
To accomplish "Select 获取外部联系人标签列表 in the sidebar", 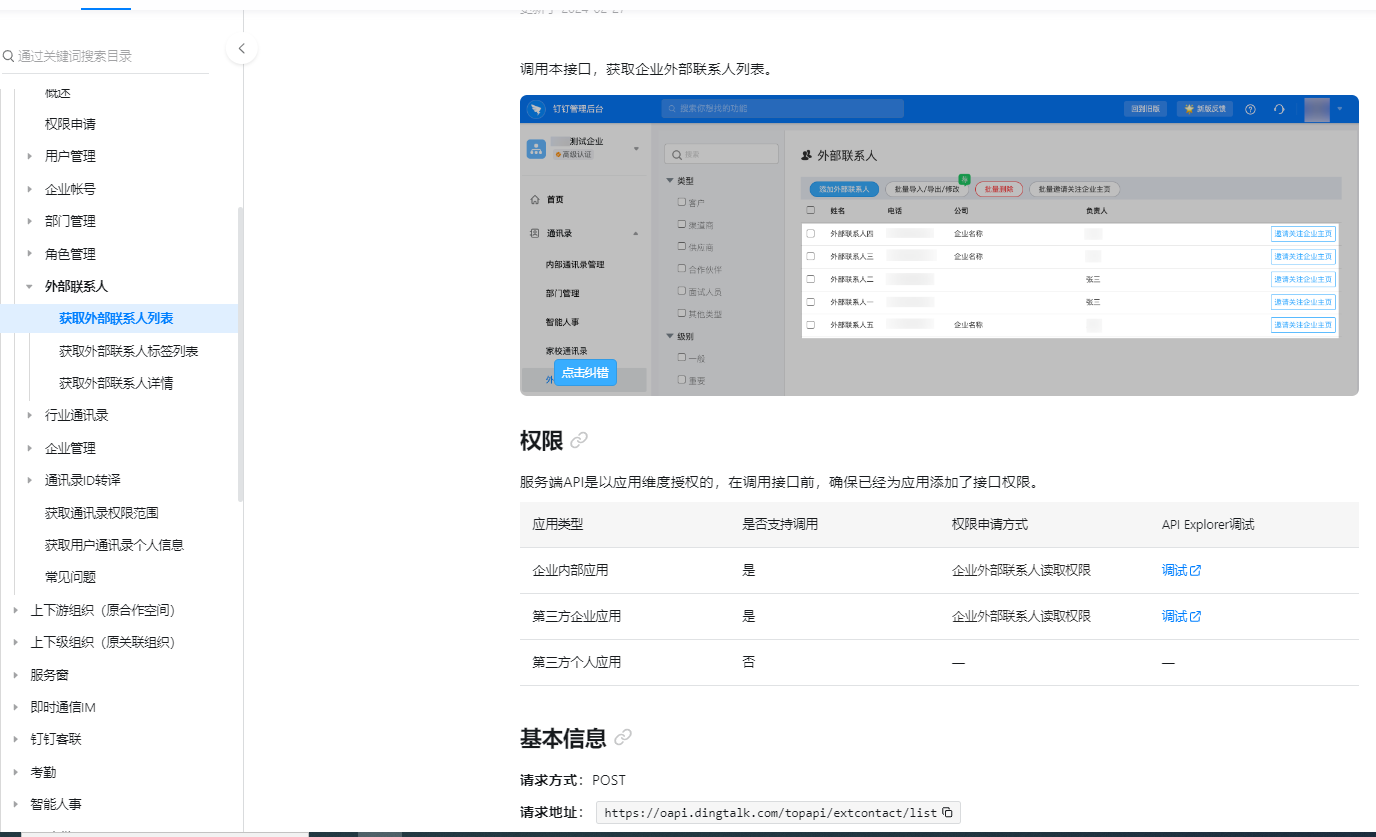I will [128, 351].
